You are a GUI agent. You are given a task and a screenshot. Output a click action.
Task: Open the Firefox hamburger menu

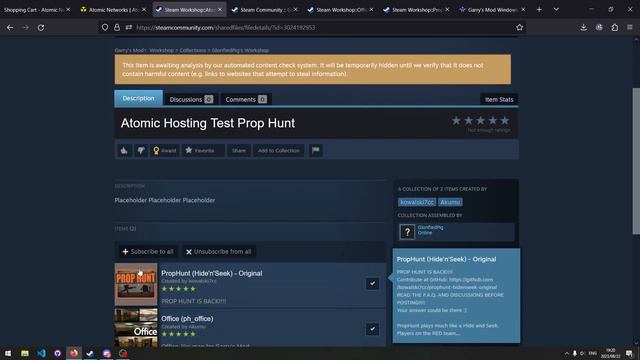coord(630,27)
